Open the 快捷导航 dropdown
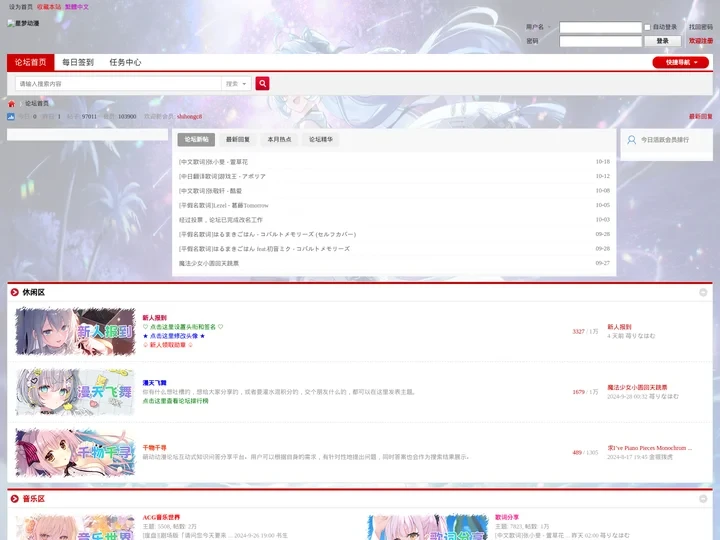Screen dimensions: 720x540 [681, 62]
